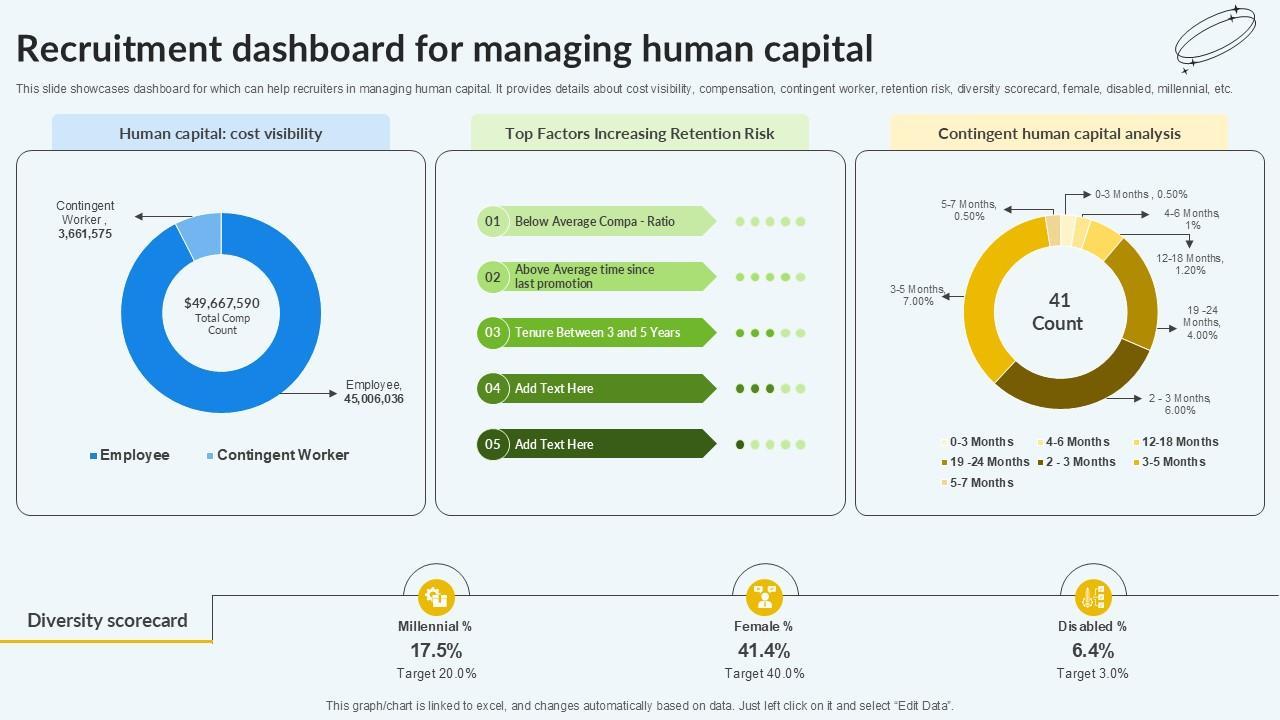Select the 02 numbered circle badge
The width and height of the screenshot is (1280, 720).
pyautogui.click(x=493, y=277)
